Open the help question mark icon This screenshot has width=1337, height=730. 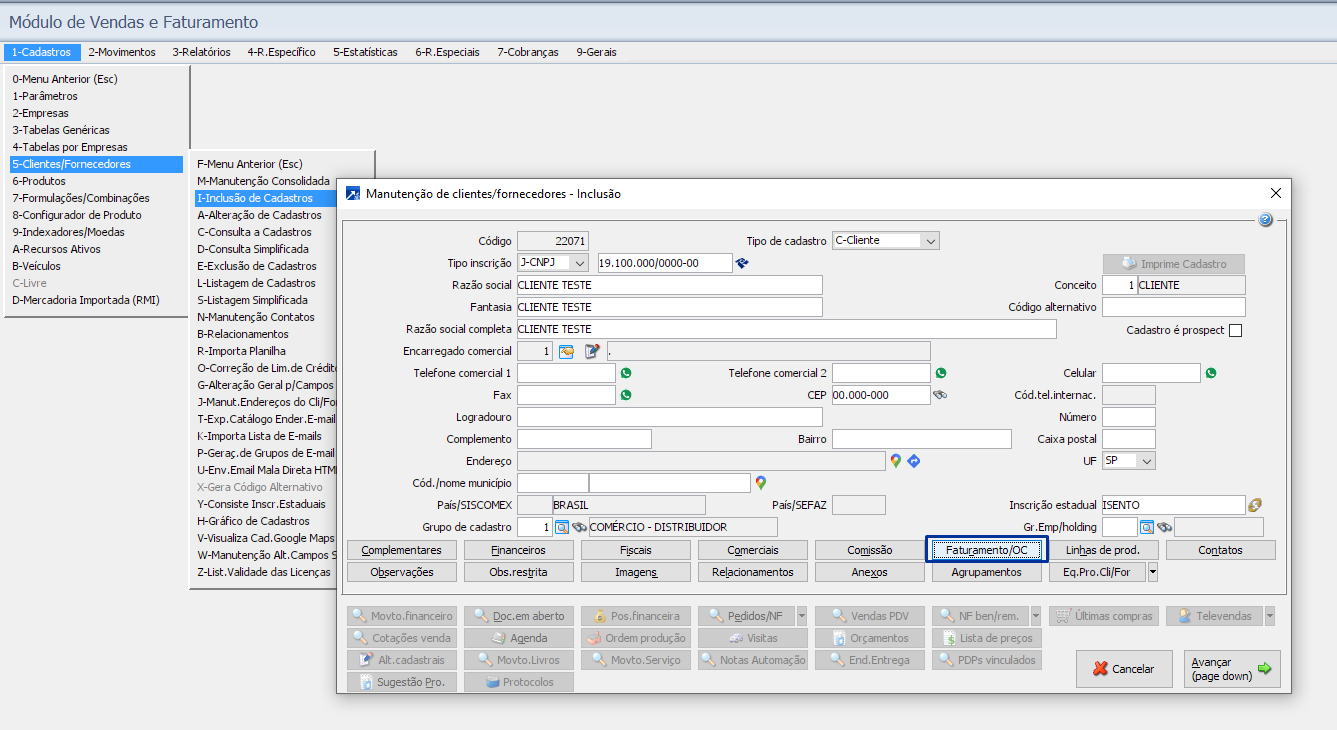[1265, 220]
